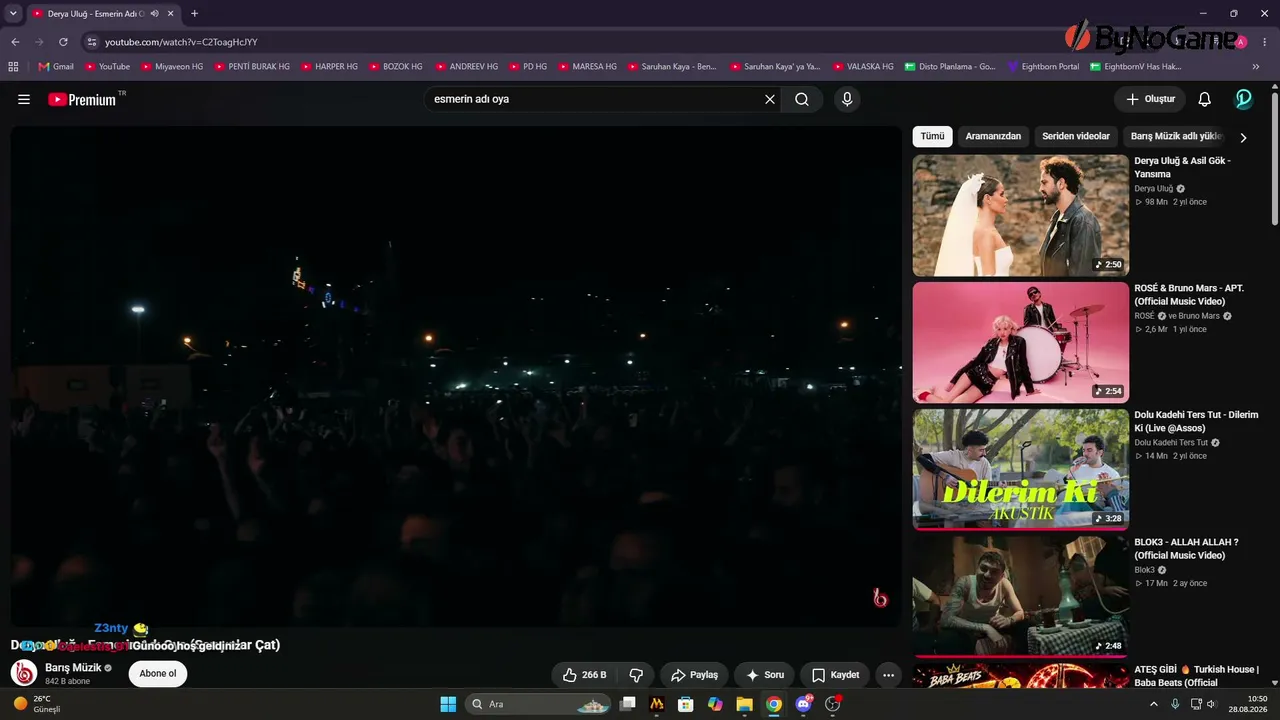Expand the tab search dropdown arrow
The height and width of the screenshot is (720, 1280).
point(13,13)
